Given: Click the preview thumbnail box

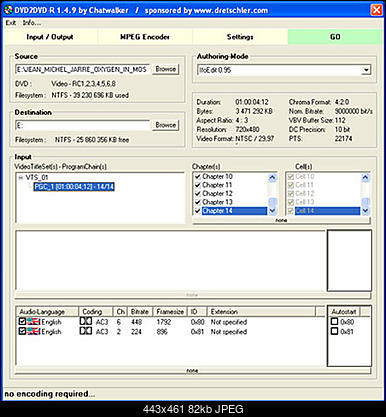Looking at the screenshot, I should pos(349,261).
